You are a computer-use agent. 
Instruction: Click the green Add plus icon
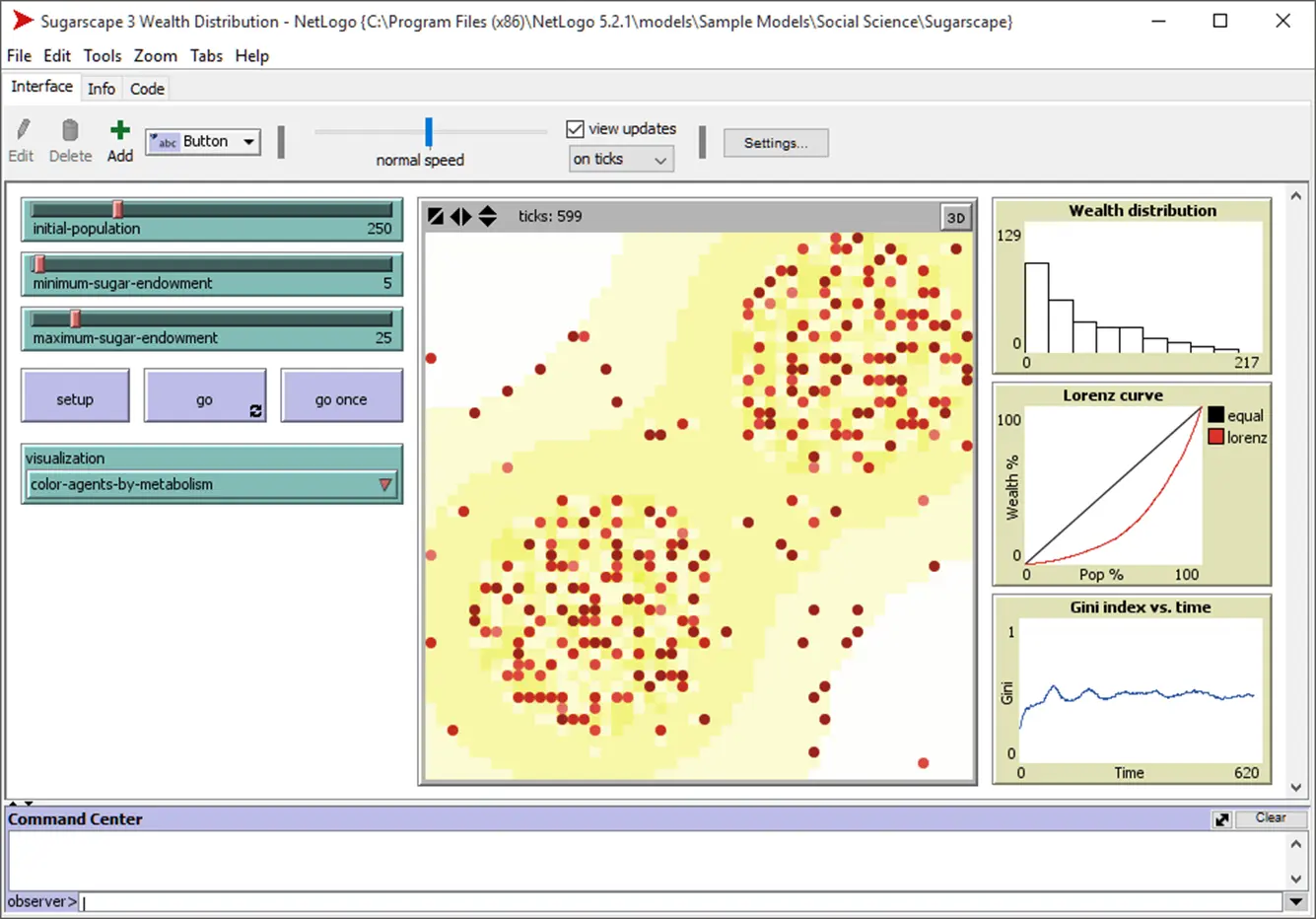[120, 130]
